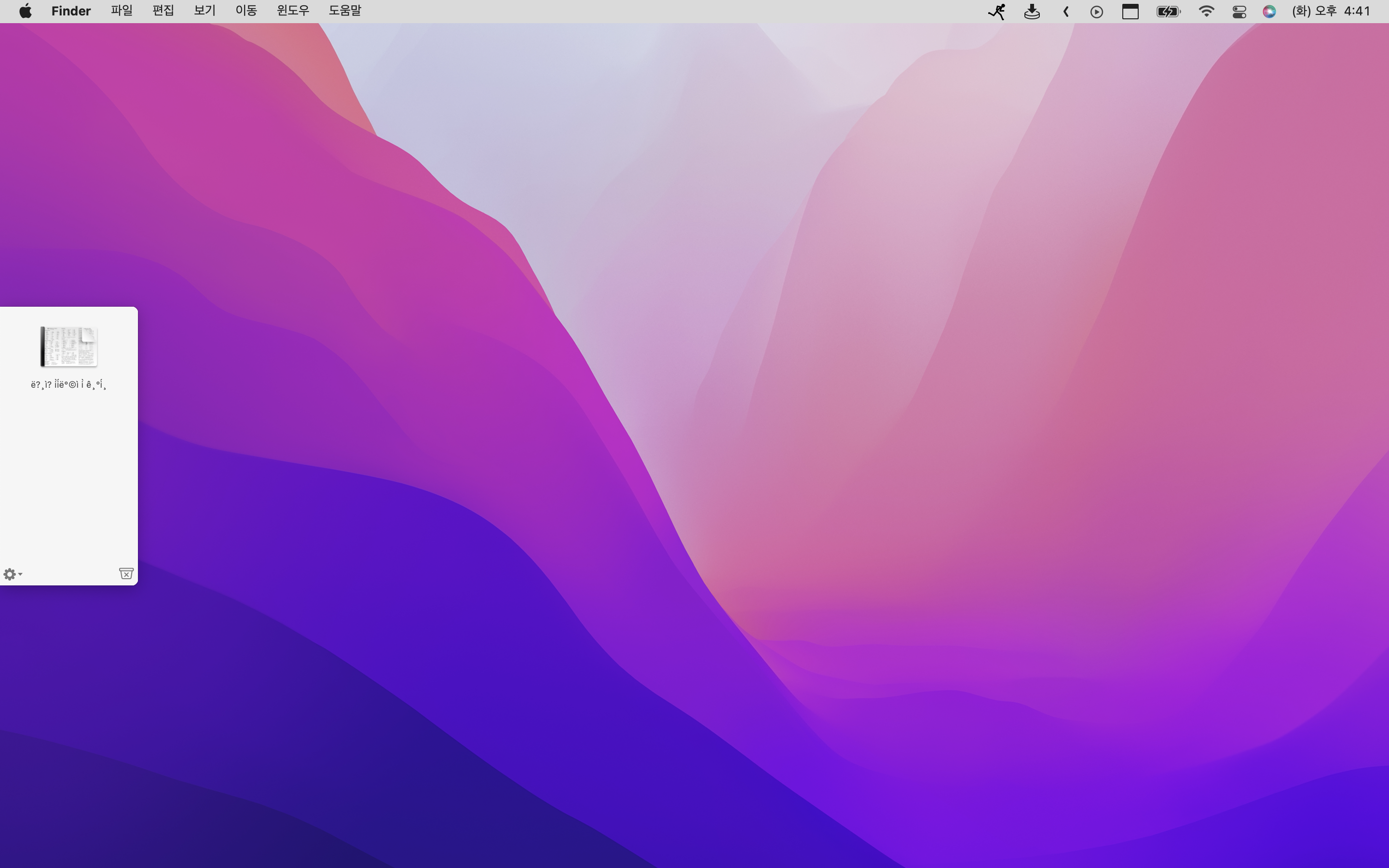Launch Siri from the menu bar
1389x868 pixels.
(x=1269, y=12)
